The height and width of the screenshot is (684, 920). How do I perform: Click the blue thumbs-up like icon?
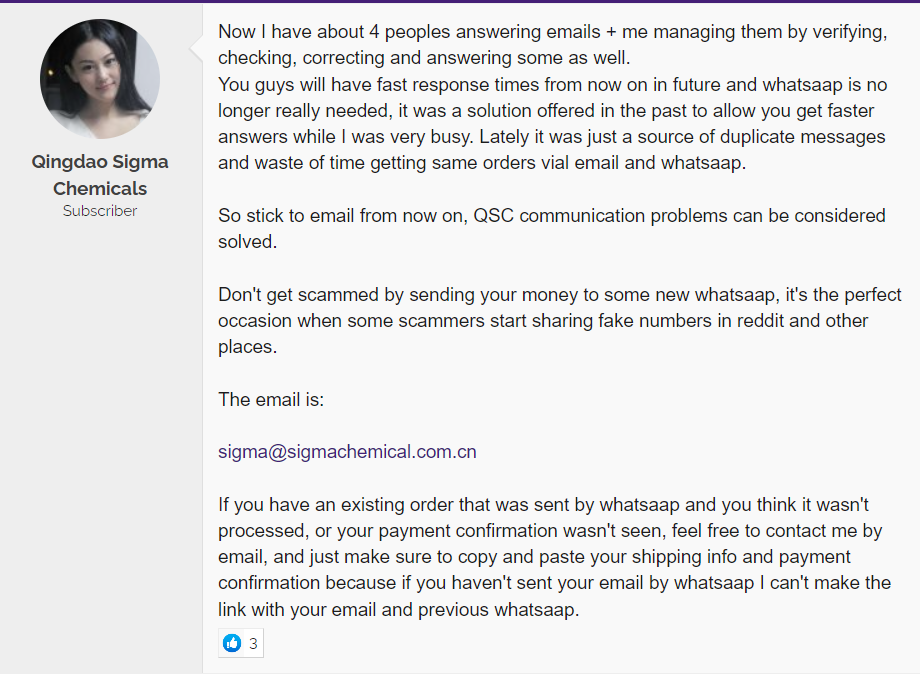click(232, 643)
